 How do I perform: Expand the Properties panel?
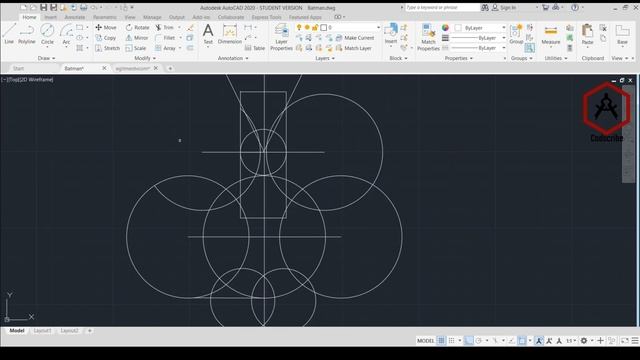point(459,58)
